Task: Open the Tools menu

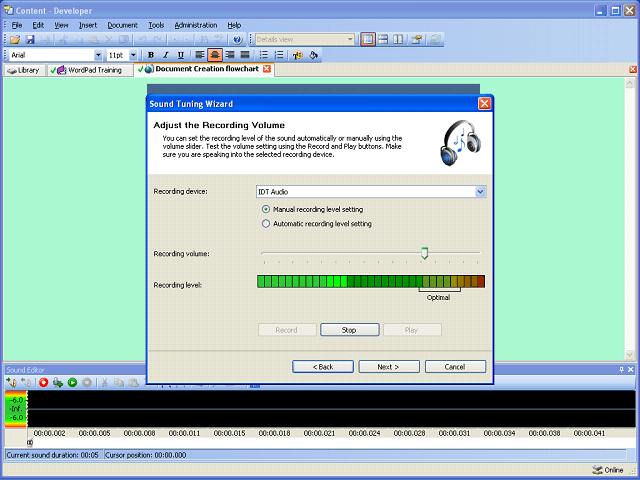Action: click(x=156, y=25)
